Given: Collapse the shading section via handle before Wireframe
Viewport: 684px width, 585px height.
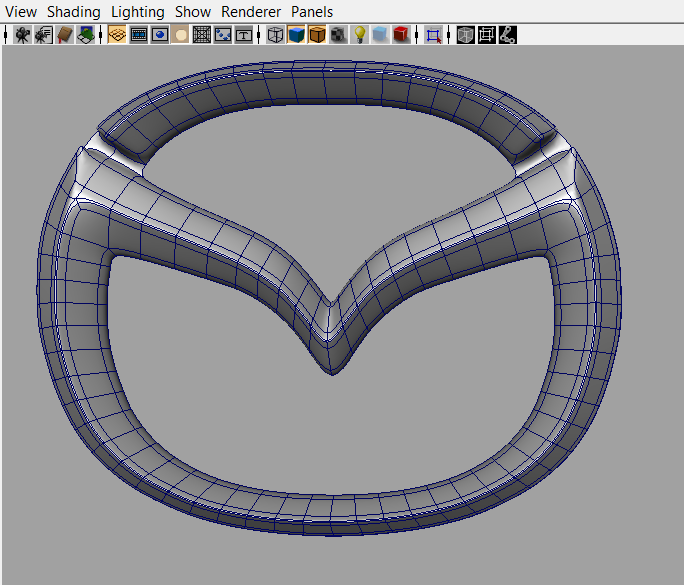Looking at the screenshot, I should click(259, 35).
